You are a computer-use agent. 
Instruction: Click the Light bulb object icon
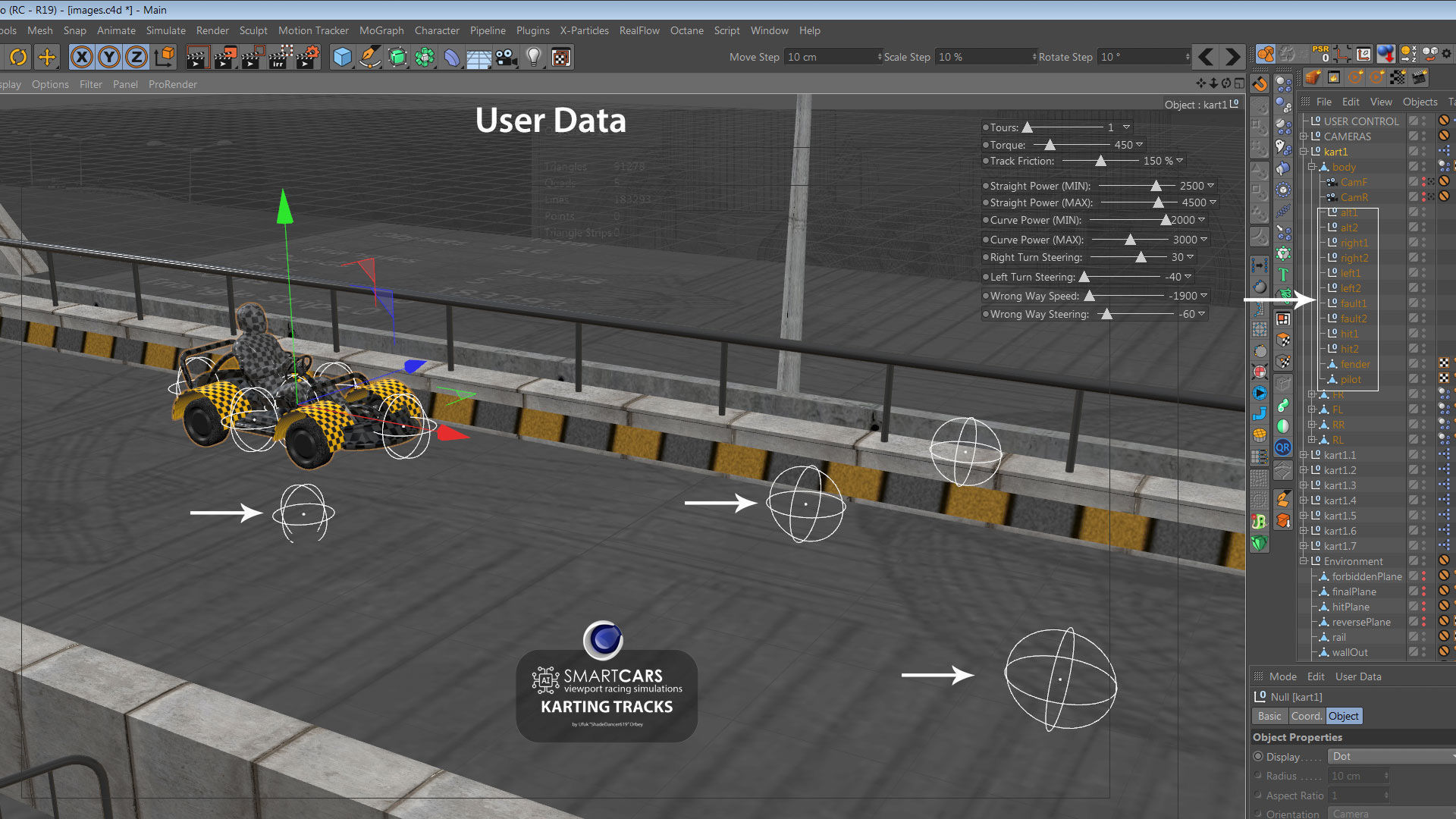point(534,57)
